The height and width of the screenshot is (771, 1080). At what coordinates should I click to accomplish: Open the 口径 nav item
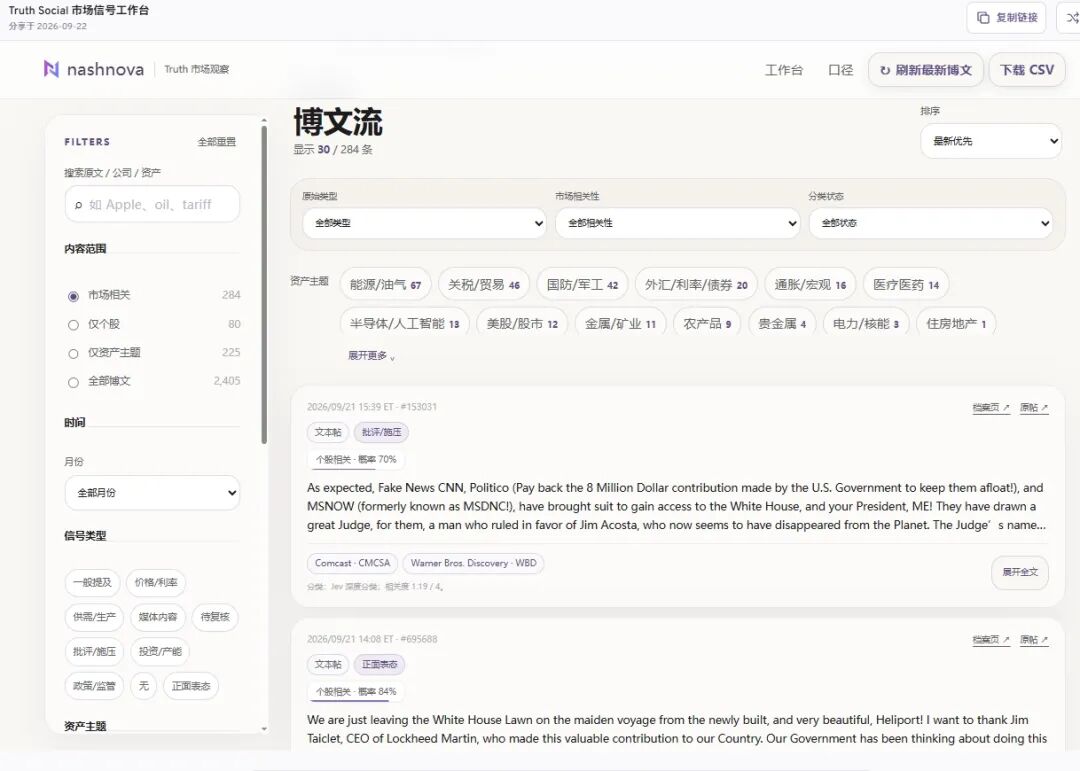840,70
